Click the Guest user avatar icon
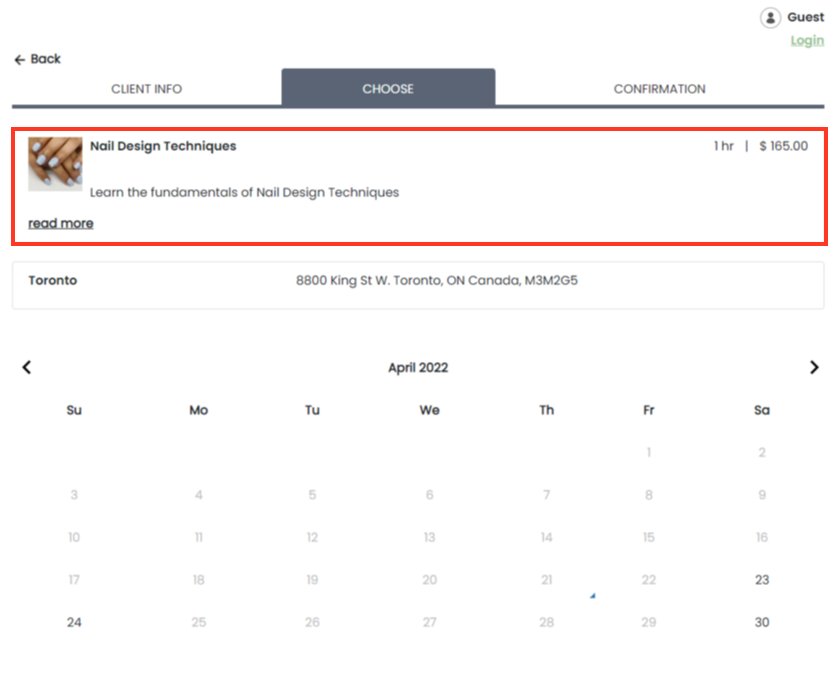This screenshot has width=837, height=691. coord(770,18)
